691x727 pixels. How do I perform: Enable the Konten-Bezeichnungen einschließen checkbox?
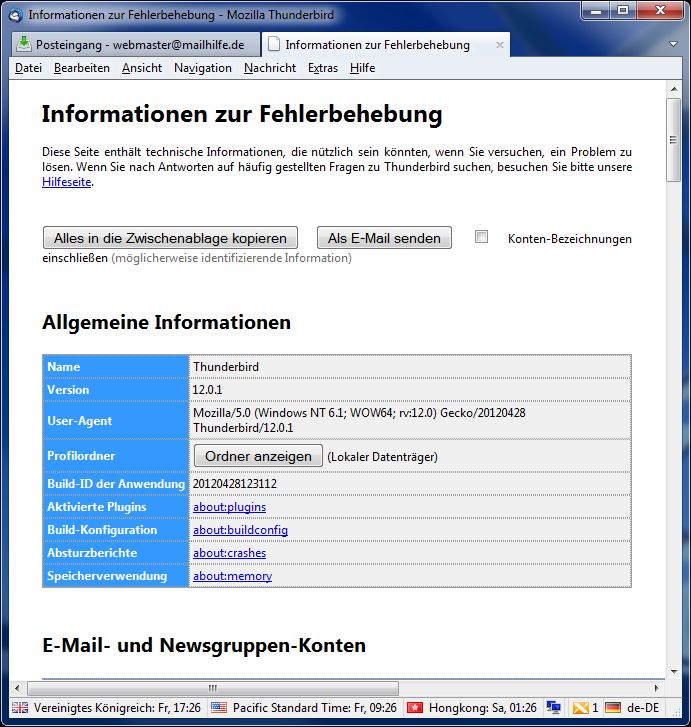481,237
